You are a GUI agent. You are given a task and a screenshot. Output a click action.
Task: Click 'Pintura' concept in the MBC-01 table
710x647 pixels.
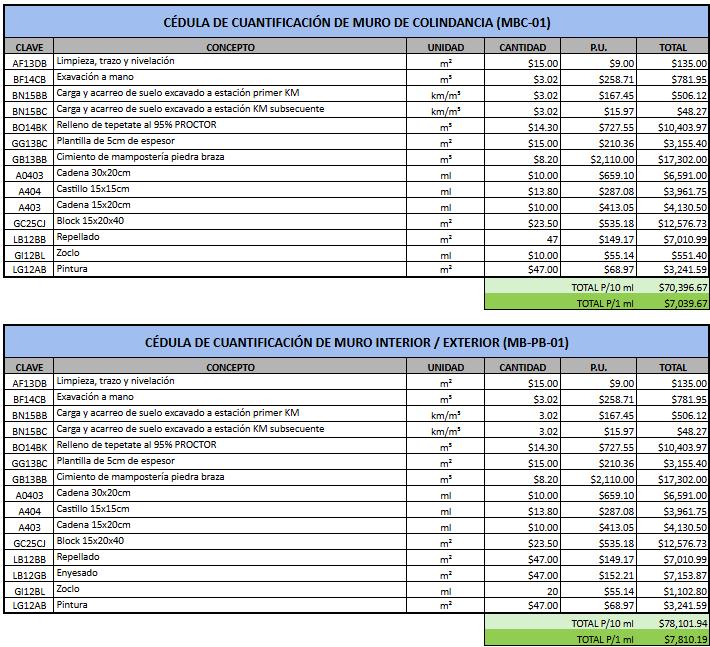point(230,269)
